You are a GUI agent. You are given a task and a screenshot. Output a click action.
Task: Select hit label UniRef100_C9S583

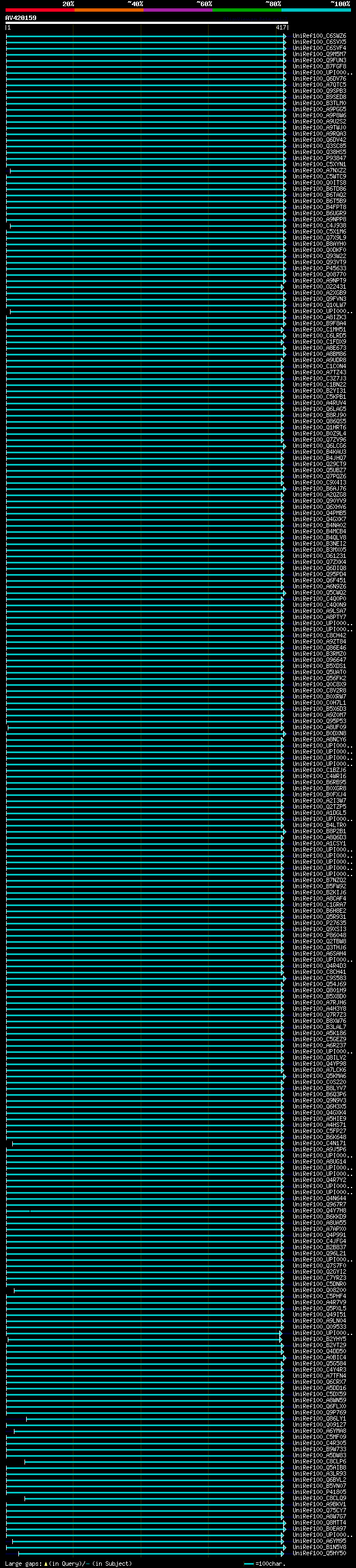coord(319,978)
